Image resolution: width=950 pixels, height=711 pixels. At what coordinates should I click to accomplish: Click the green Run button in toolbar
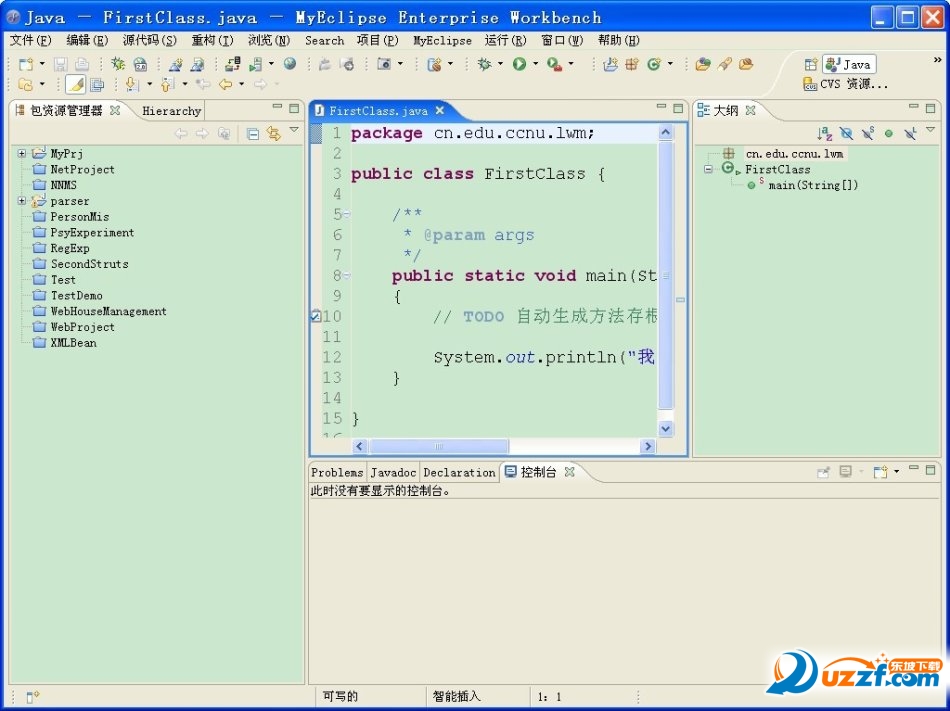[x=519, y=64]
